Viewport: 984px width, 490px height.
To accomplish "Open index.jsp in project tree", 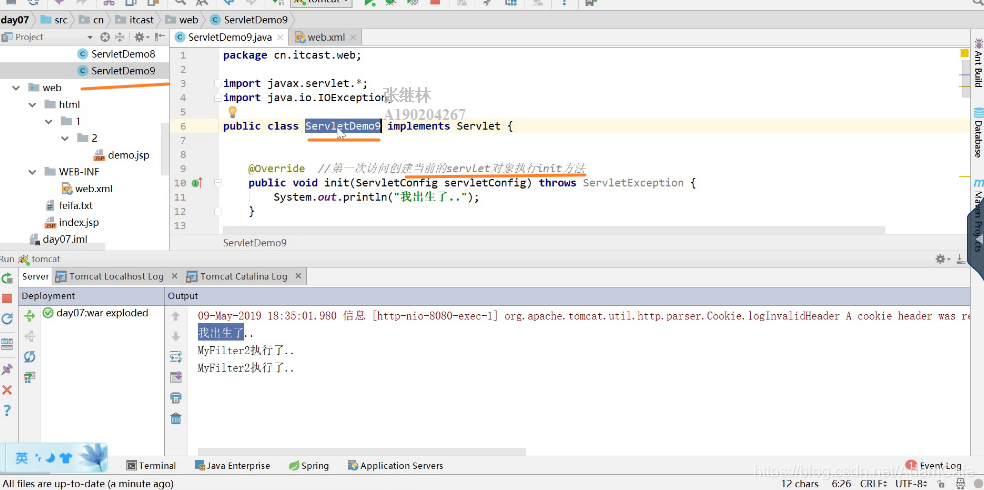I will pos(72,222).
